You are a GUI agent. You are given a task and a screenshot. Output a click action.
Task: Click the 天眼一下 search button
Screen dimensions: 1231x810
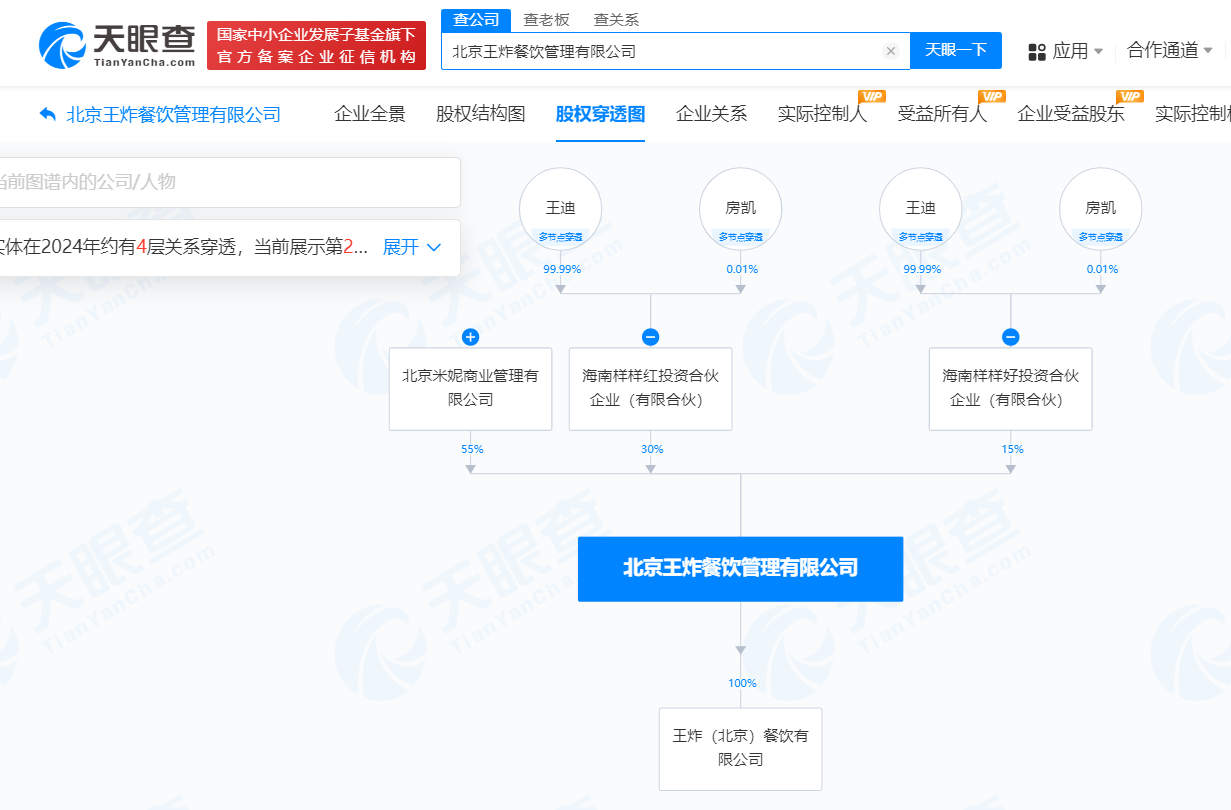[955, 50]
